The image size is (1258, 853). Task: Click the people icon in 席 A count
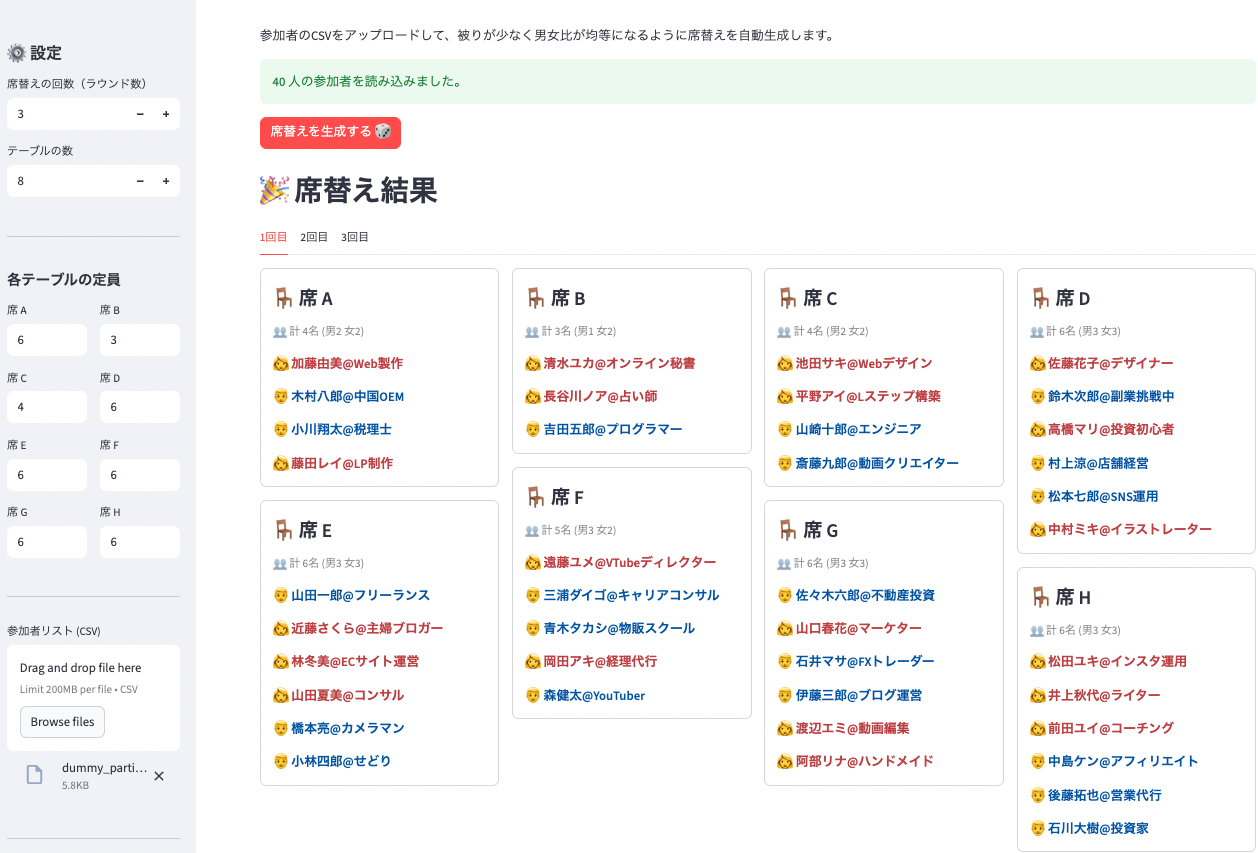tap(280, 331)
